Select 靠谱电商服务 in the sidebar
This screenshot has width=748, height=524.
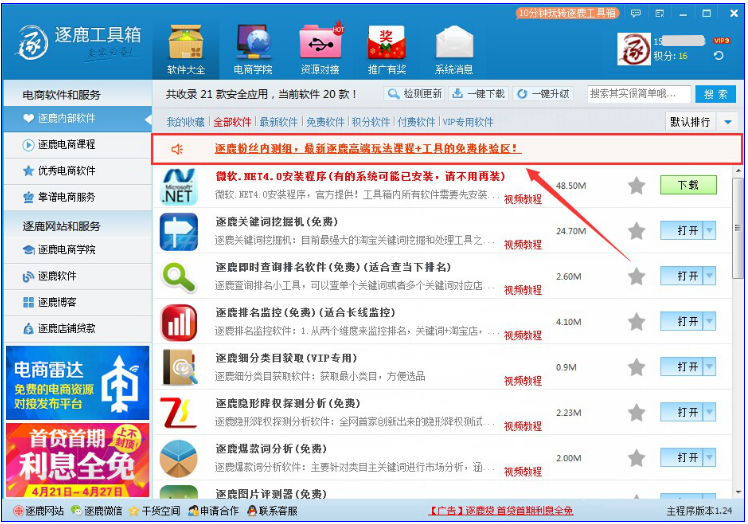[x=77, y=197]
